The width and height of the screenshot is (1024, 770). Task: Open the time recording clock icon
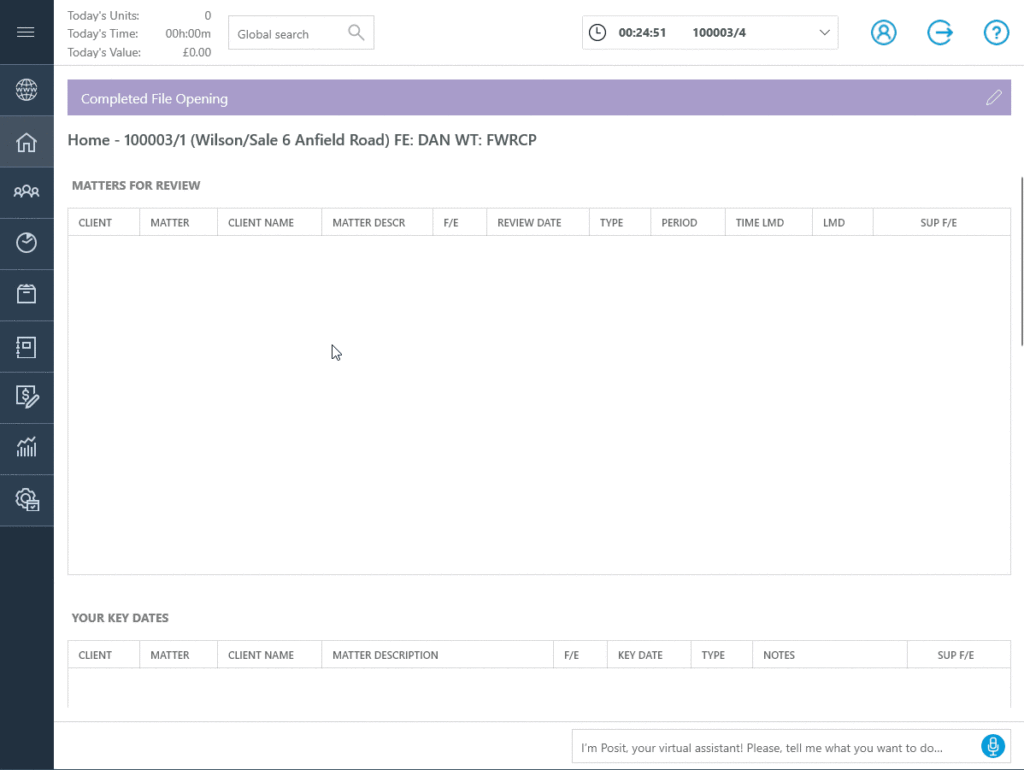tap(26, 242)
